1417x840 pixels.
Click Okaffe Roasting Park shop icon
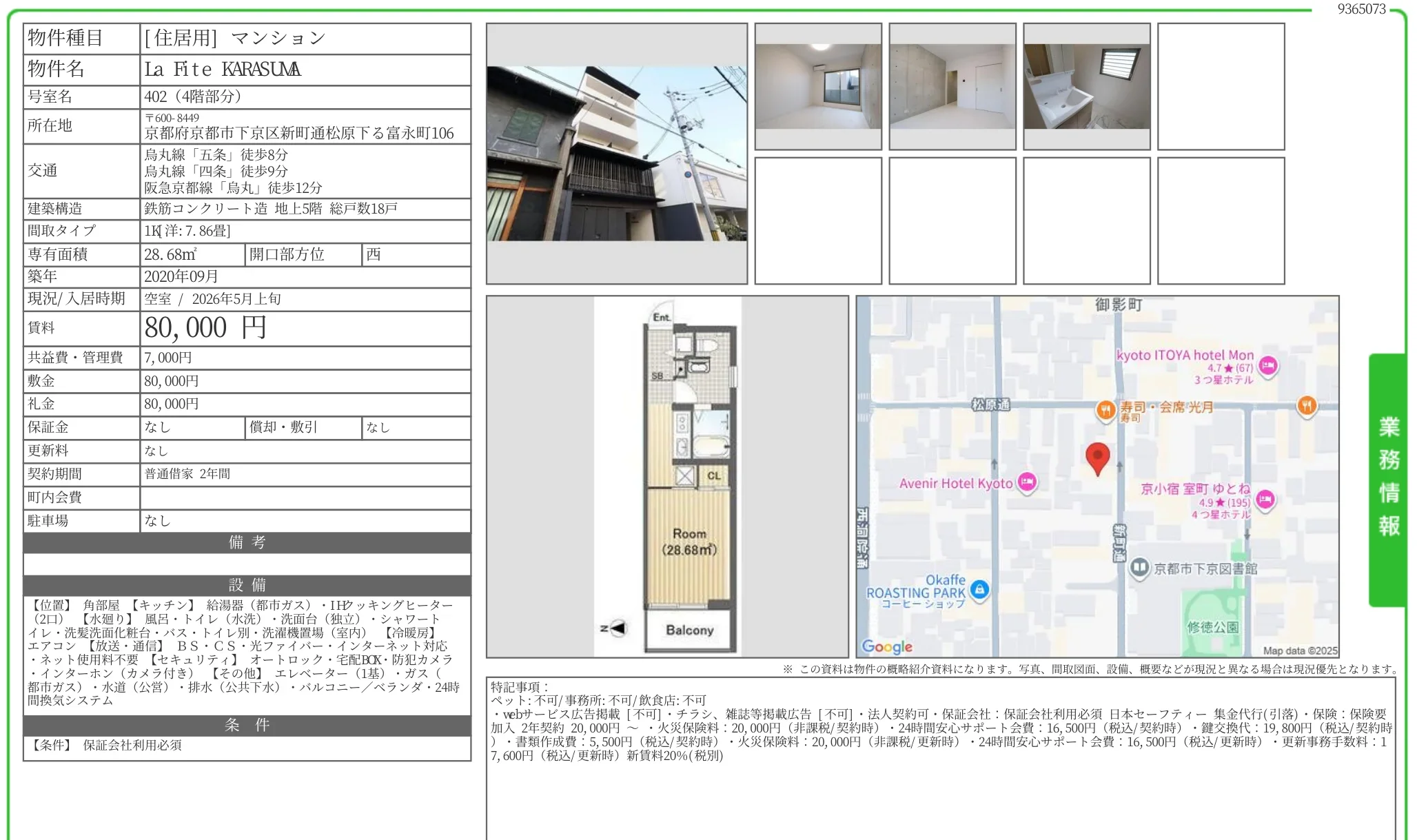(x=979, y=590)
